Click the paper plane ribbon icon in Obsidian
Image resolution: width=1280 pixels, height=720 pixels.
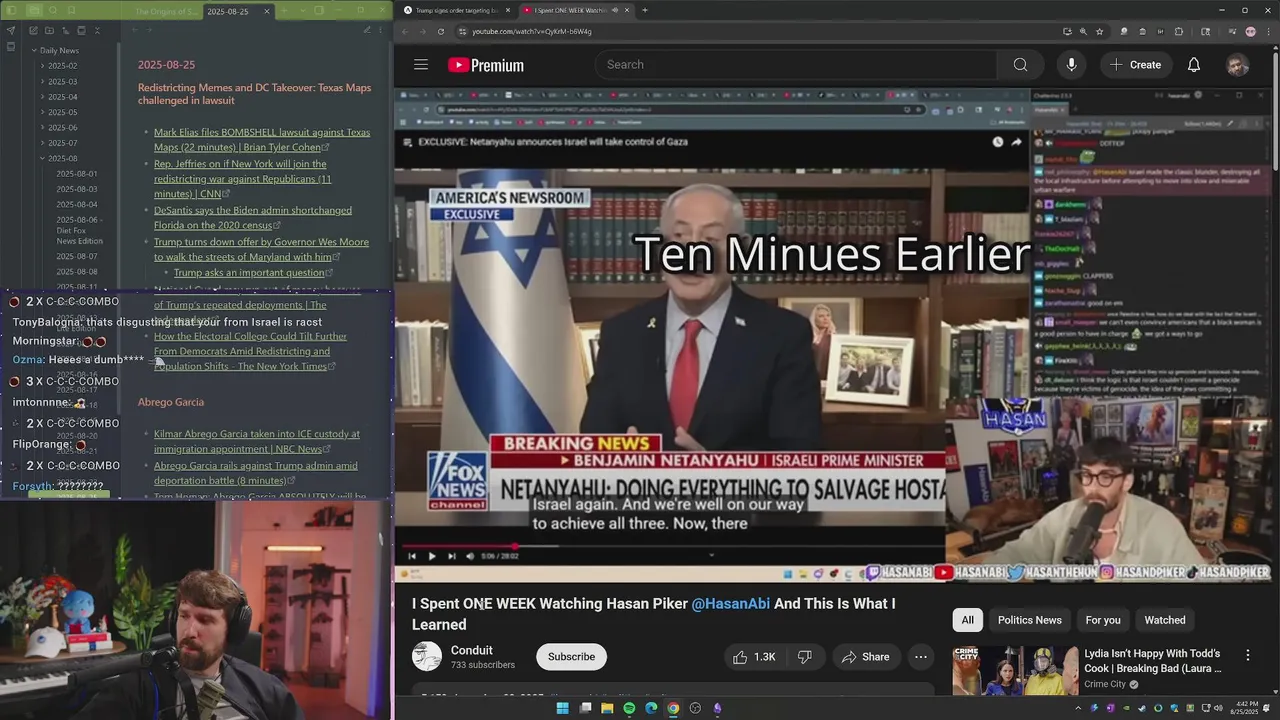click(x=11, y=30)
